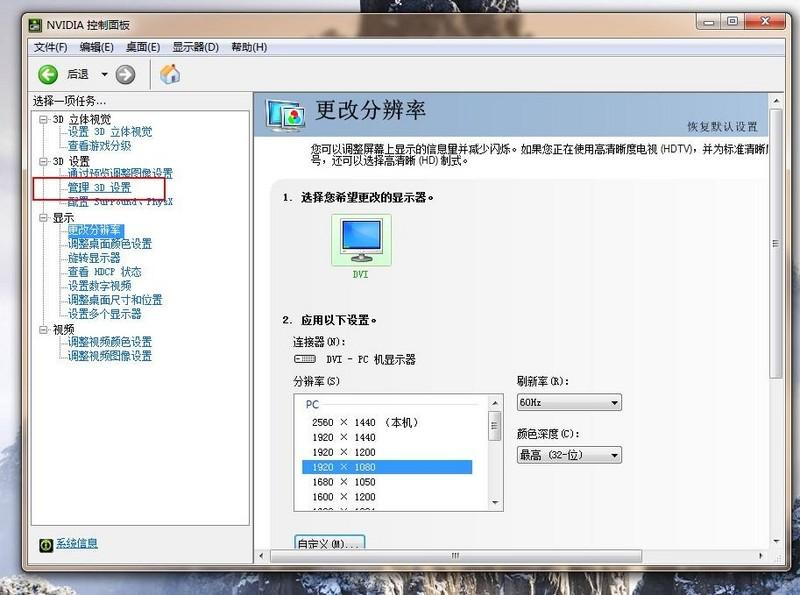Click the horizontal scrollbar thumb
This screenshot has width=800, height=595.
pyautogui.click(x=455, y=556)
